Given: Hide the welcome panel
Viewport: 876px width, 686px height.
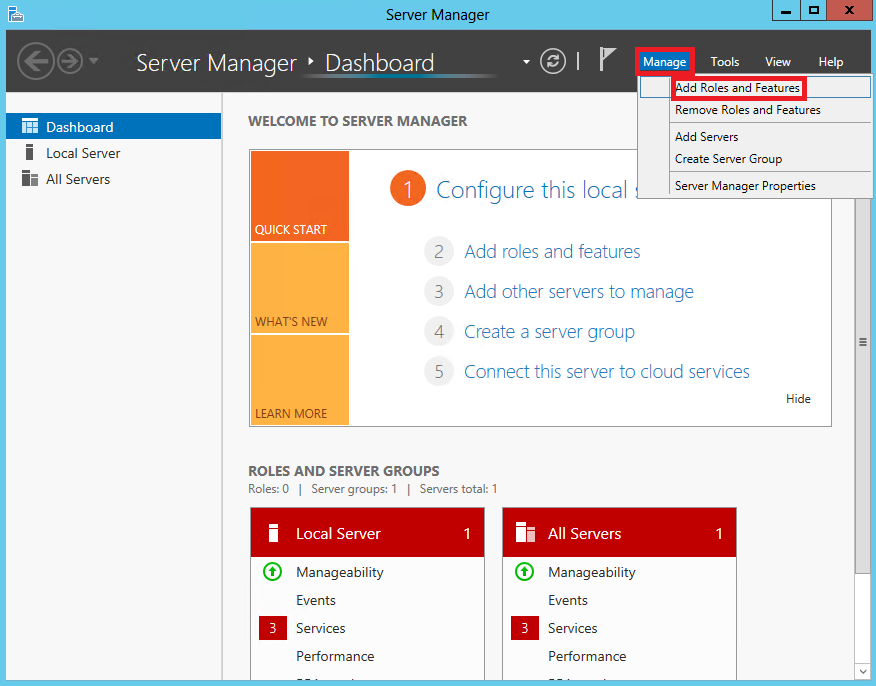Looking at the screenshot, I should [x=798, y=399].
